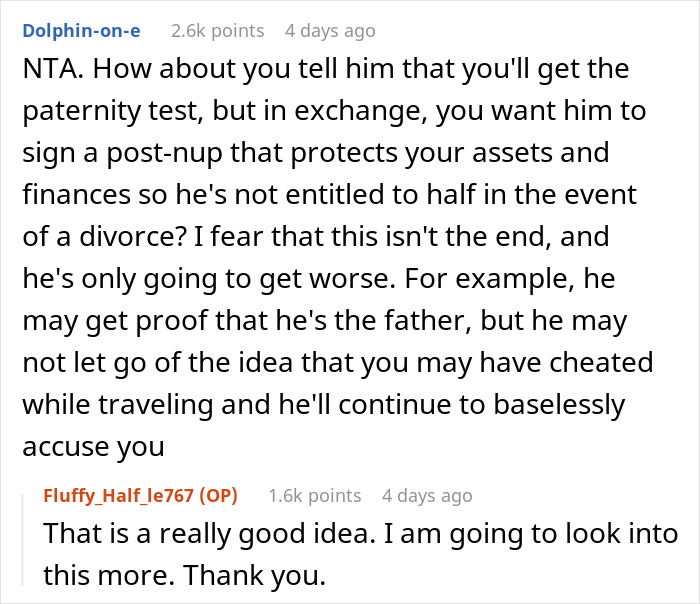Open the top comment's 4 days ago timestamp
700x604 pixels.
tap(330, 31)
